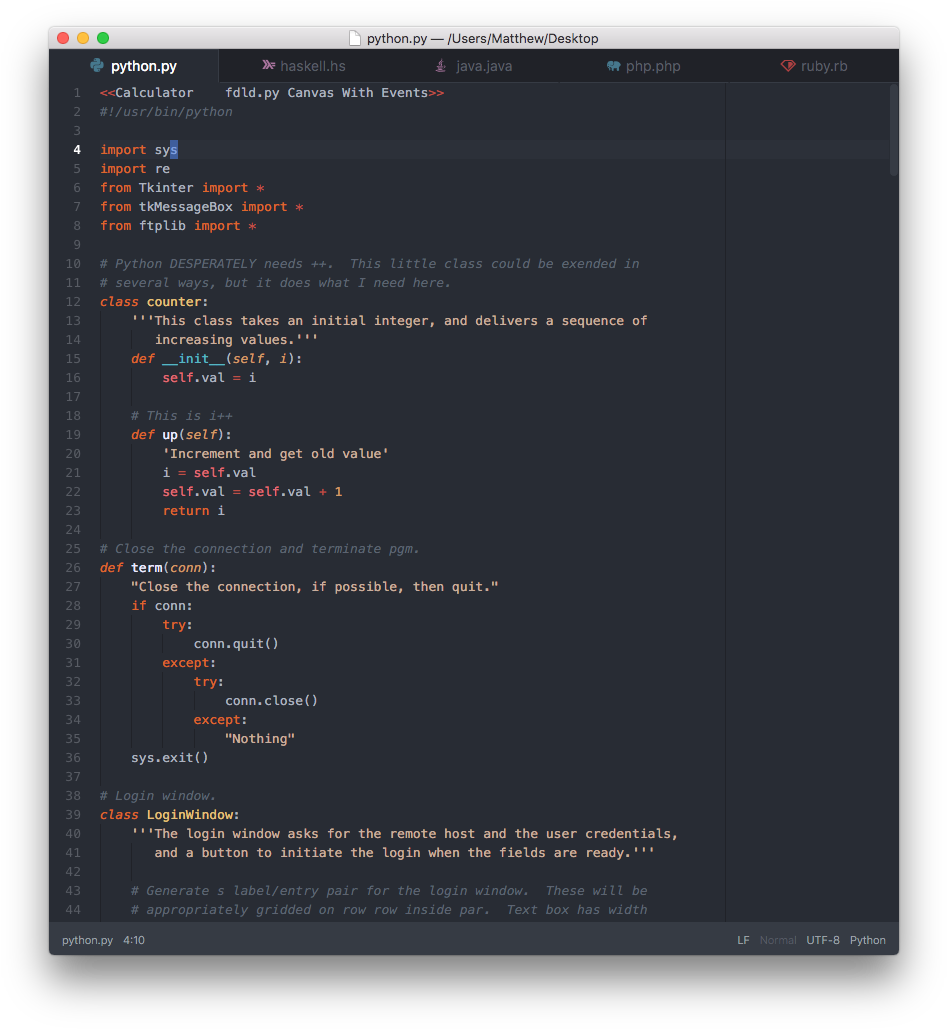This screenshot has width=947, height=1029.
Task: Click the green zoom button in title bar
Action: (102, 37)
